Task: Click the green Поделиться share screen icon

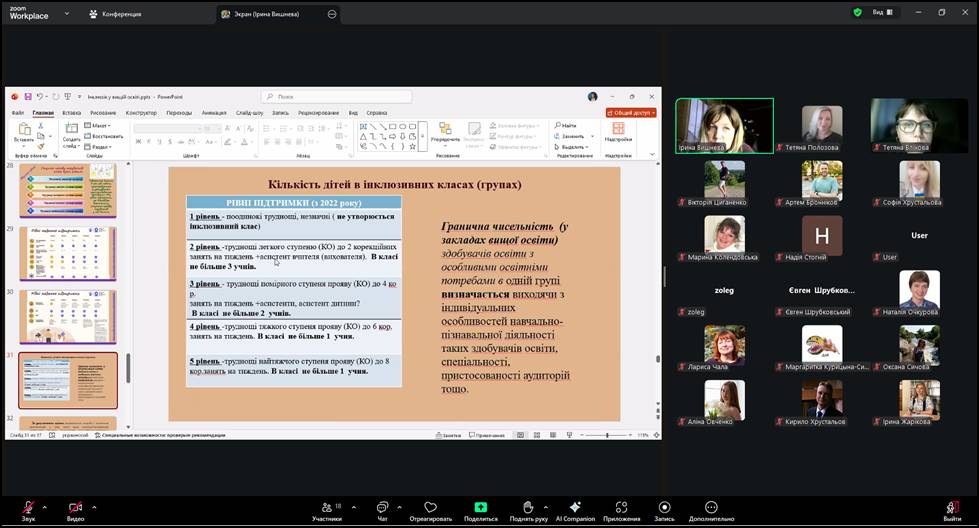Action: click(480, 508)
